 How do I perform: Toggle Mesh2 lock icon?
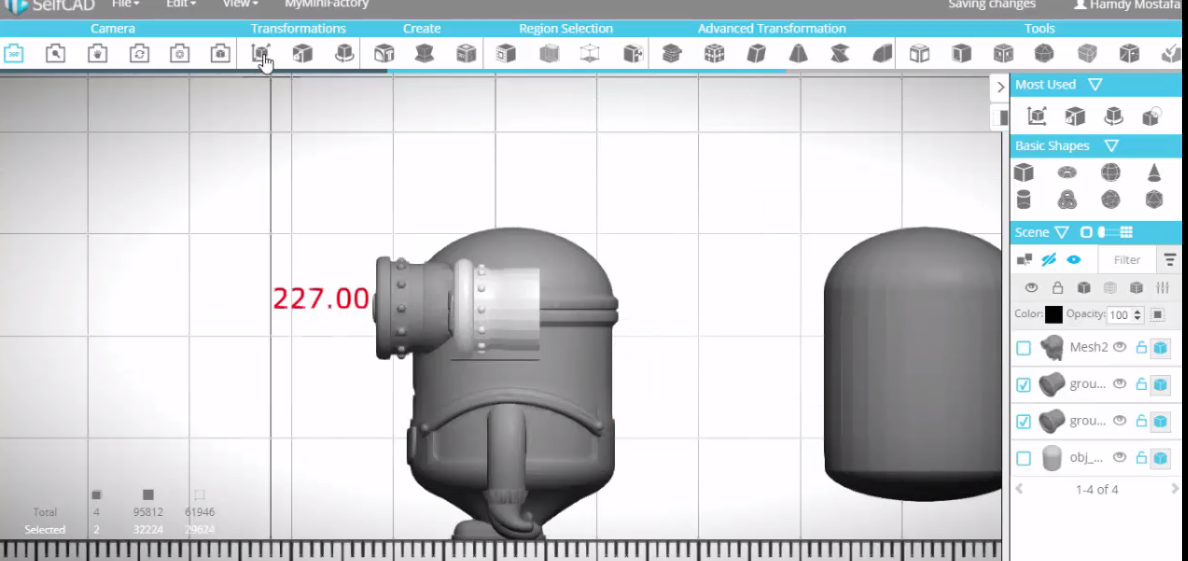[1141, 347]
